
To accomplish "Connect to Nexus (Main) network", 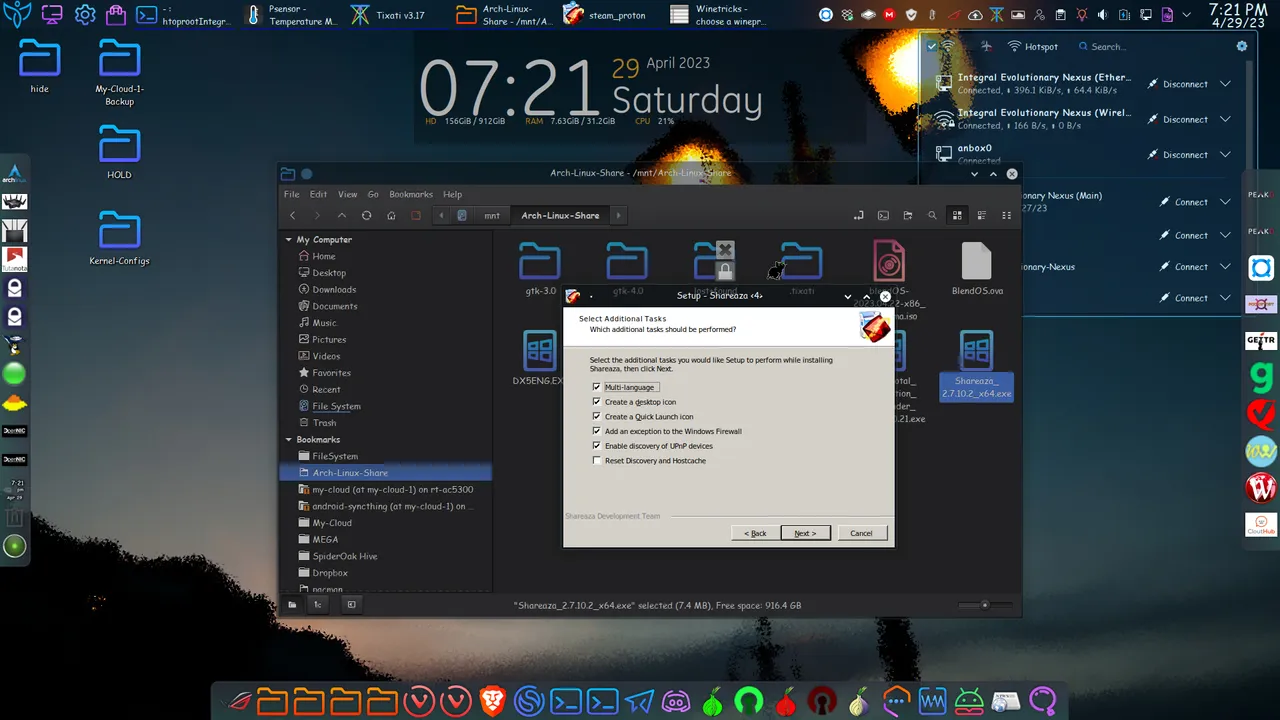I will (1183, 201).
